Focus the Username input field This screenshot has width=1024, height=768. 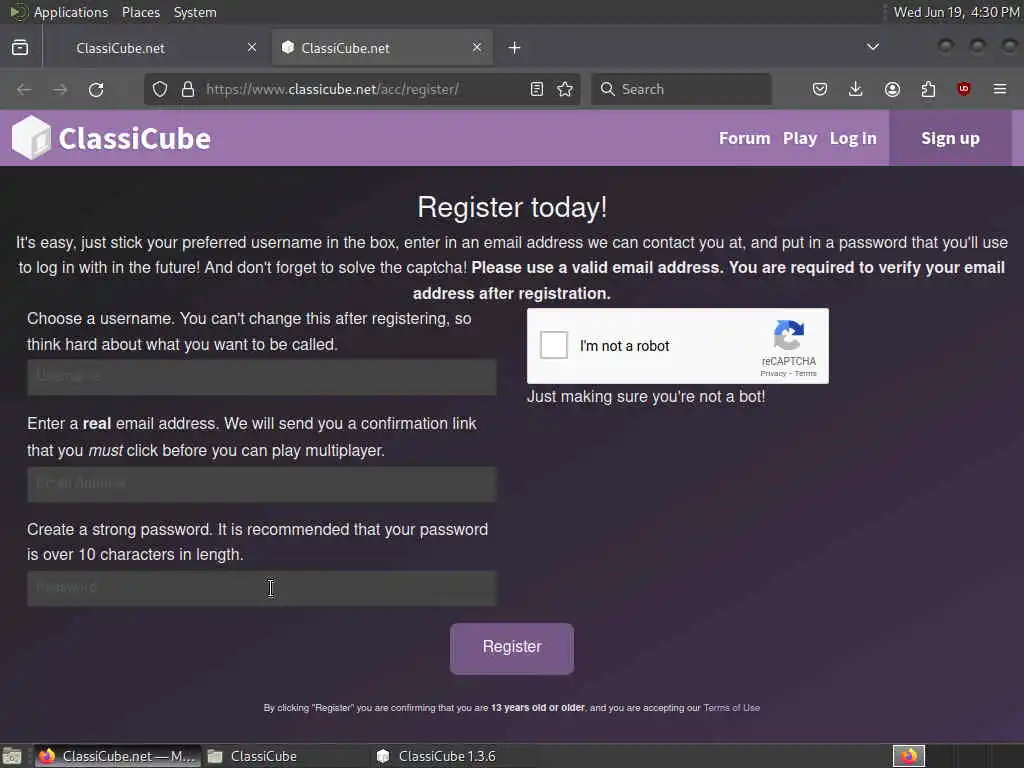[262, 377]
